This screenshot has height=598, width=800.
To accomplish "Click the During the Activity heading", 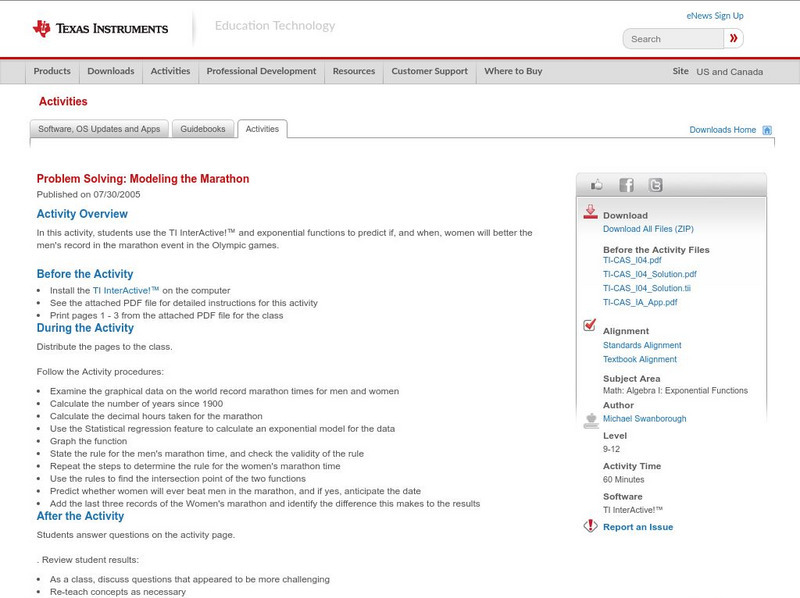I will pos(85,328).
